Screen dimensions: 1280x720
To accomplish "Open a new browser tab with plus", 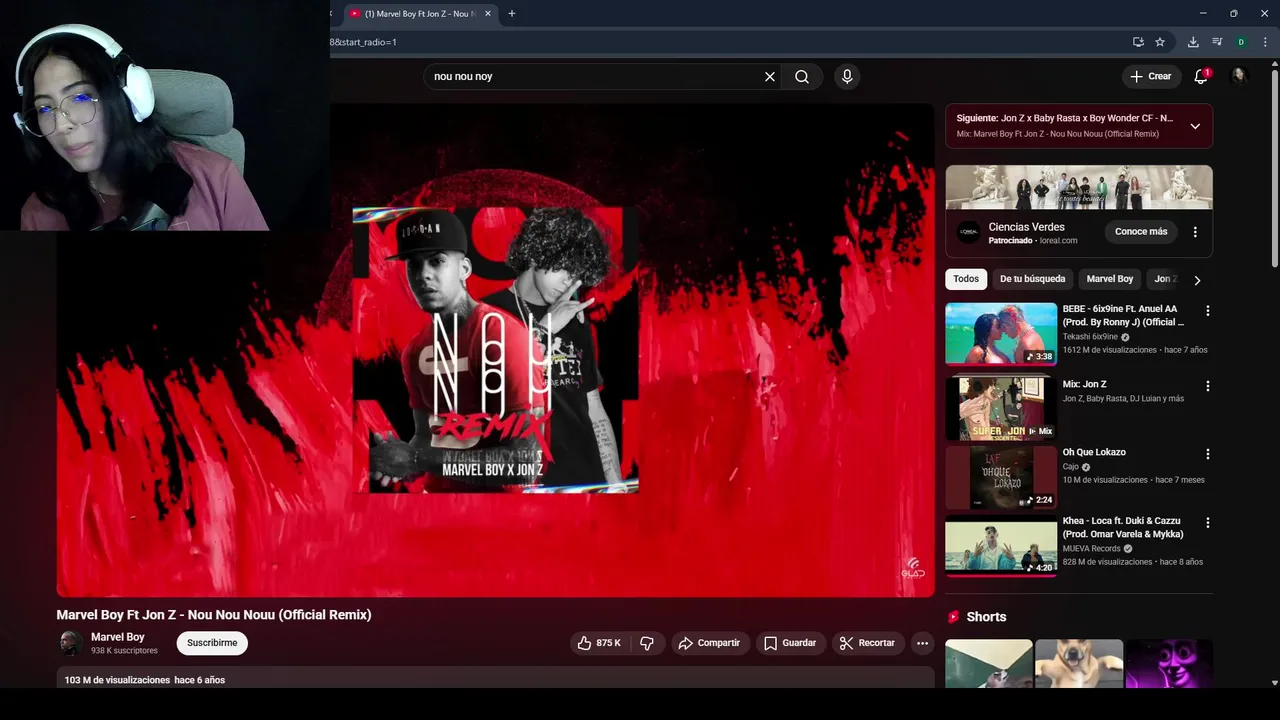I will [x=512, y=13].
